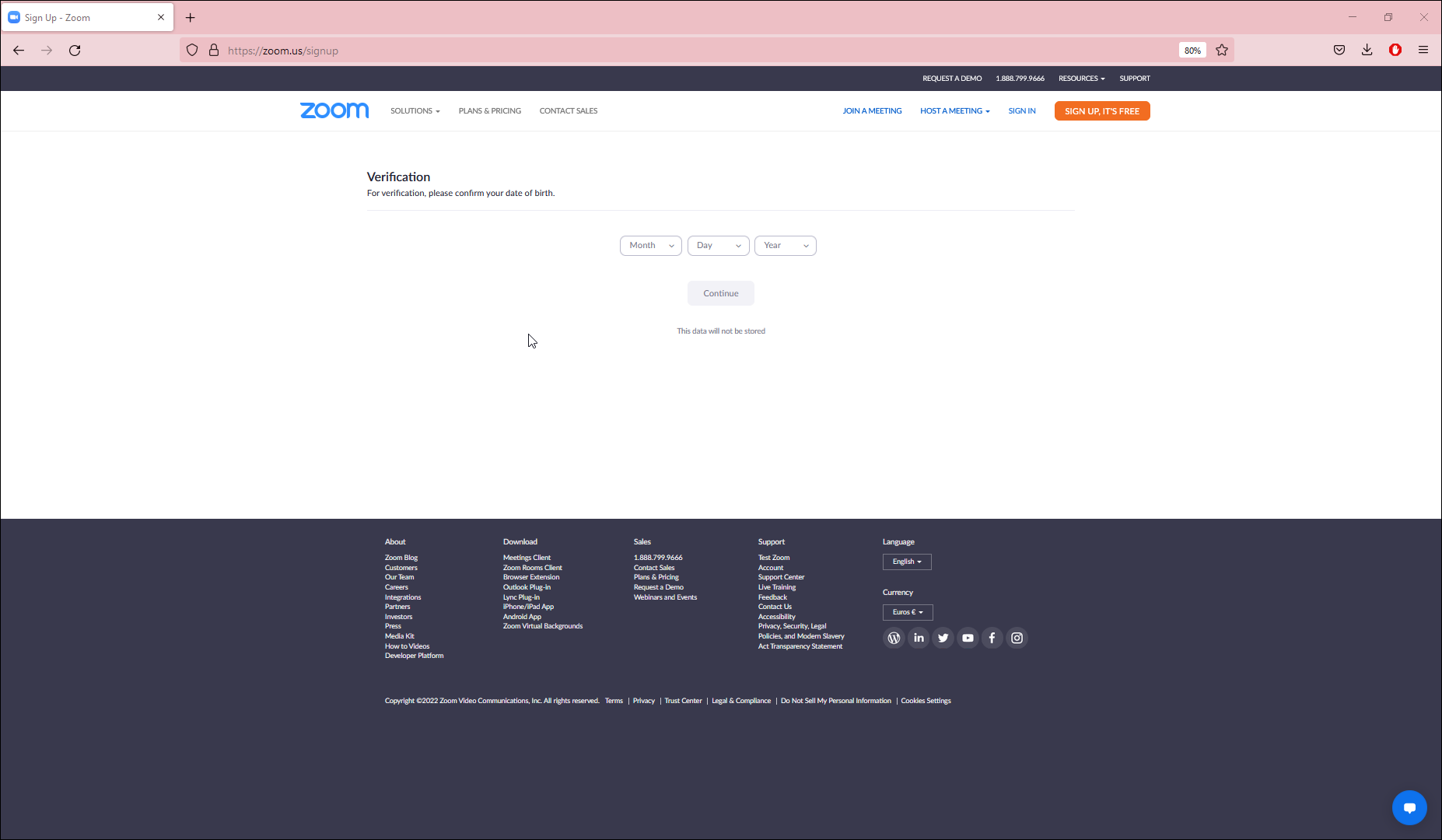The height and width of the screenshot is (840, 1442).
Task: Bookmark this page with star icon
Action: click(x=1222, y=51)
